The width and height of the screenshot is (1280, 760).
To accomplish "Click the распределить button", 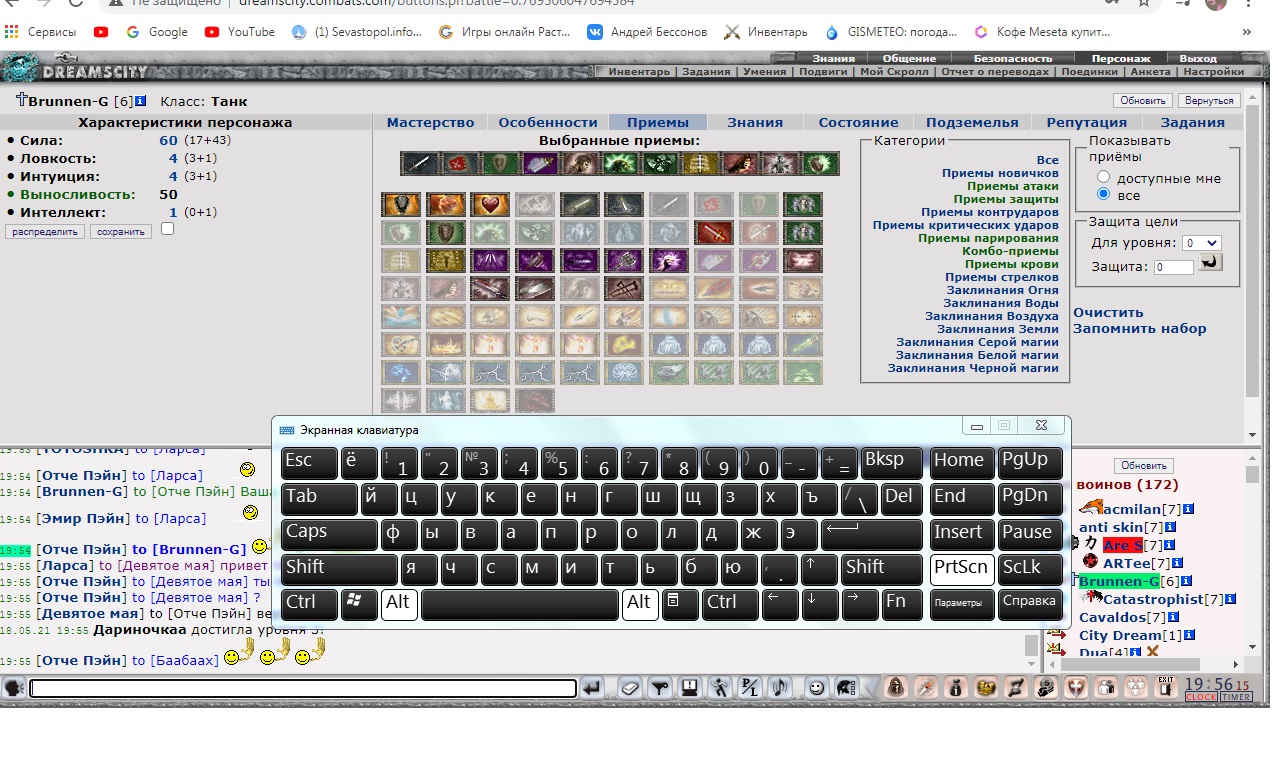I will (x=45, y=231).
